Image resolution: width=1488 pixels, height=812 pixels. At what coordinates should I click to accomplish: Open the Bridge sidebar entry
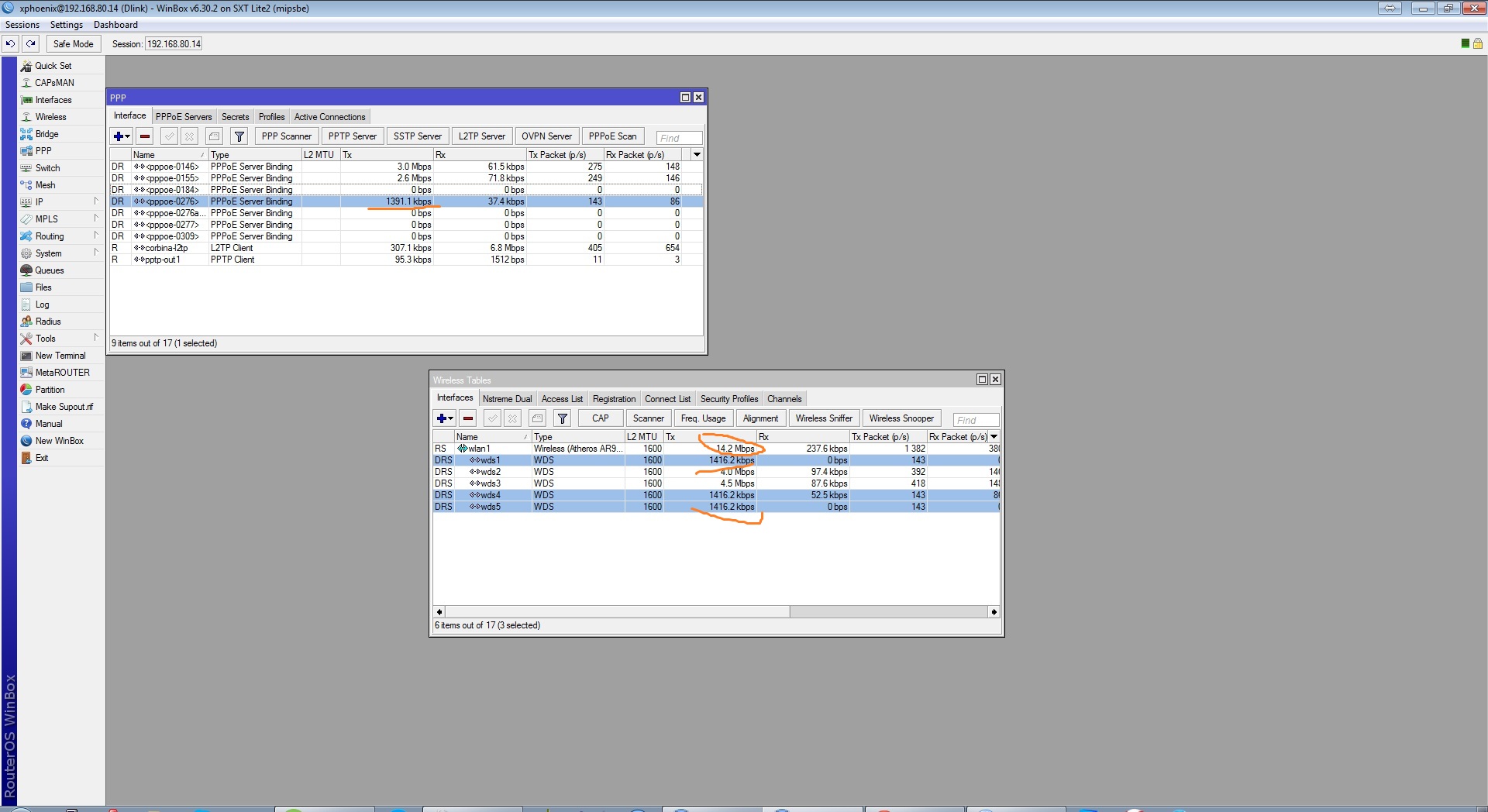(x=46, y=134)
